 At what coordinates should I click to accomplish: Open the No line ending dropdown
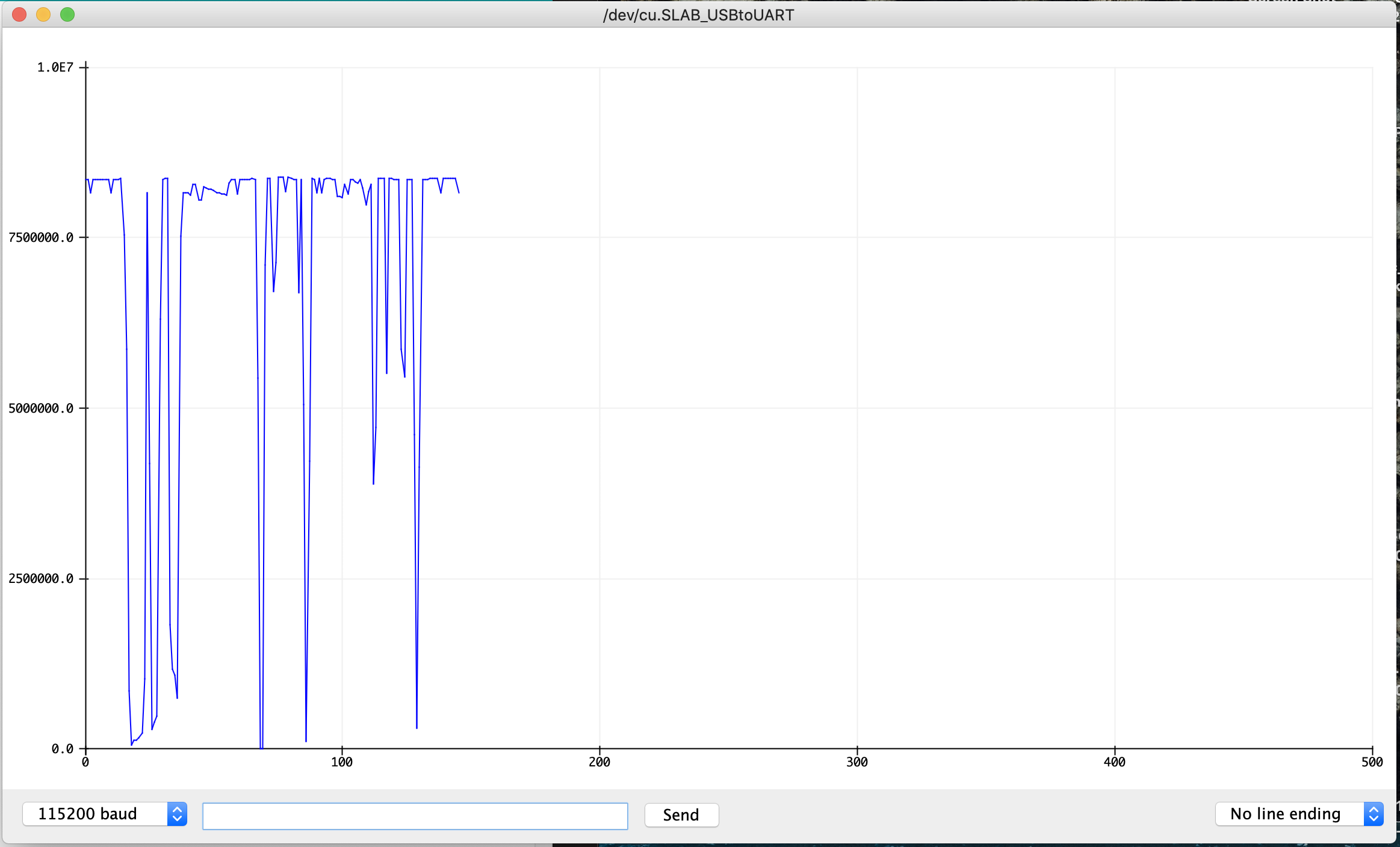(1299, 814)
